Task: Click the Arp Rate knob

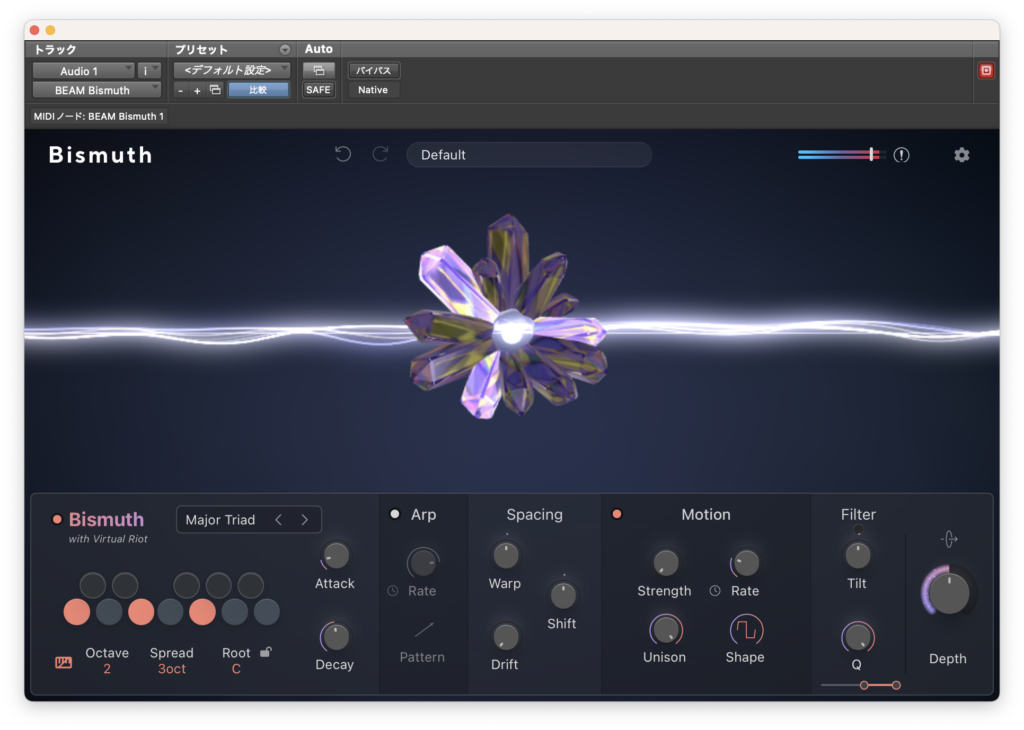Action: coord(423,563)
